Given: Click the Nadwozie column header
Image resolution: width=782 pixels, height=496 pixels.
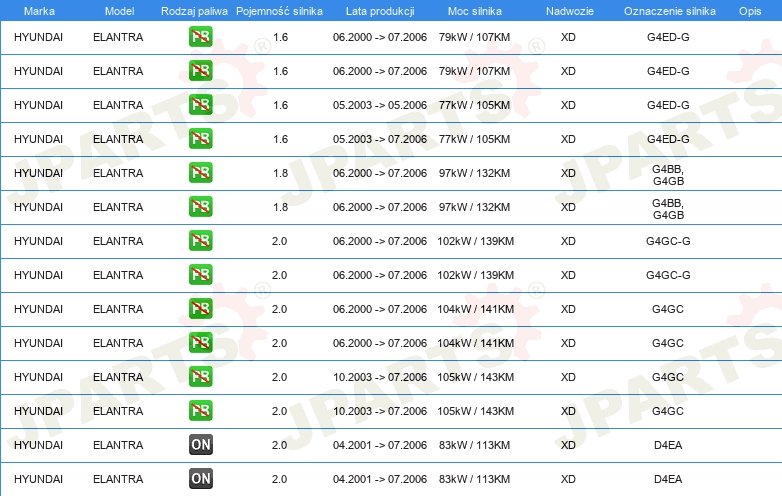Looking at the screenshot, I should 568,10.
